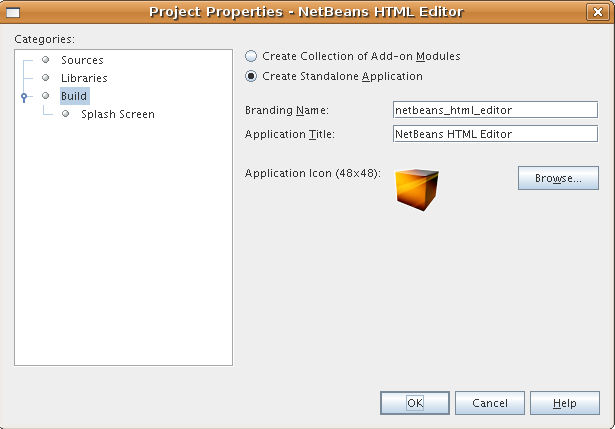Select the Create Standalone Application option
Screen dimensions: 615x429
click(251, 76)
